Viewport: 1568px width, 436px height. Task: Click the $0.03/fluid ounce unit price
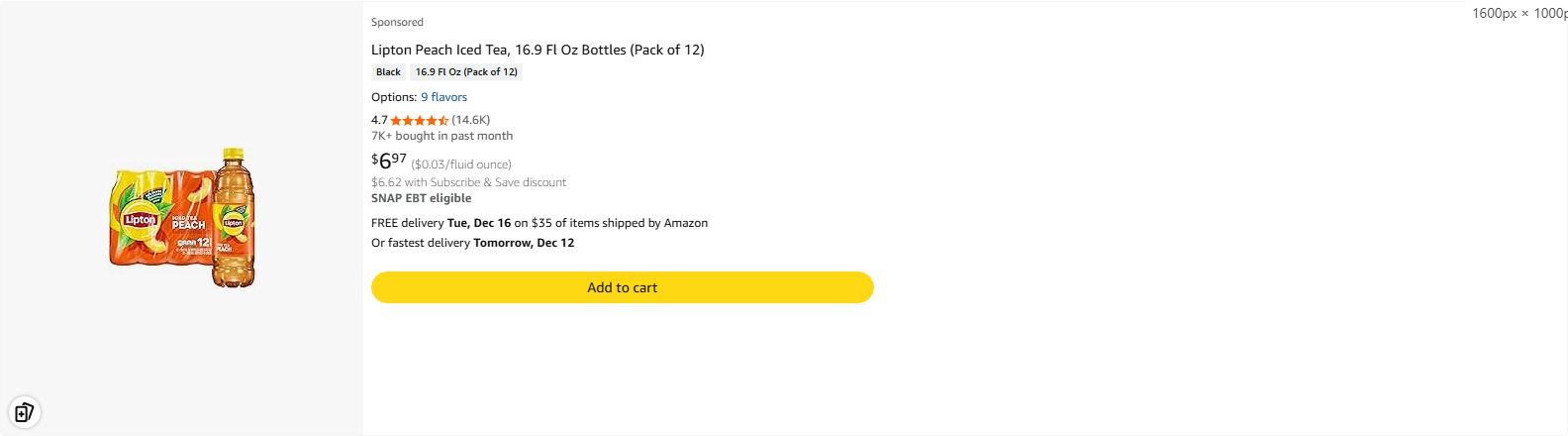(x=461, y=164)
